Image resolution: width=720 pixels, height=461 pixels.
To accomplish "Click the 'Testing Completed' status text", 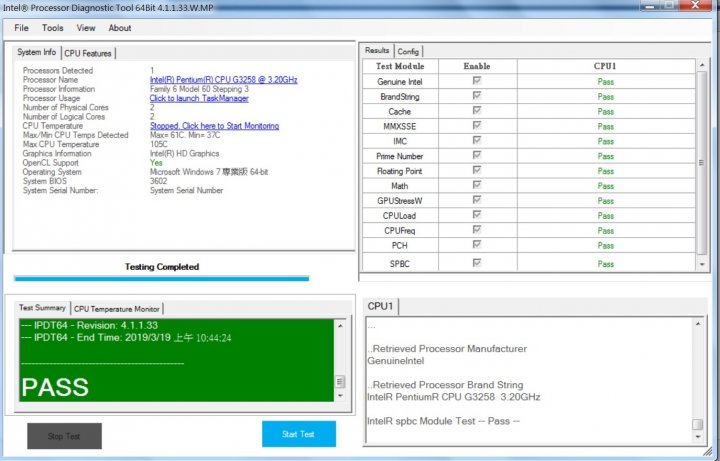I will (x=162, y=267).
